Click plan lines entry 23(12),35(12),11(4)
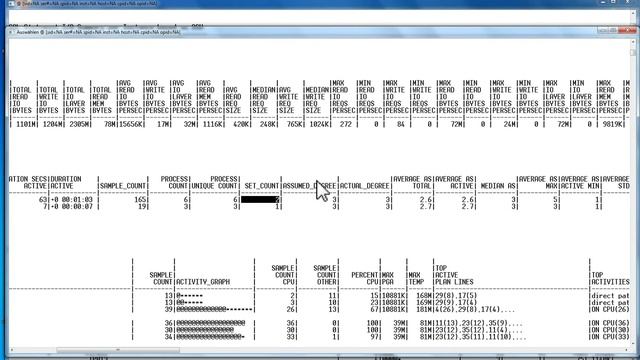 [x=479, y=330]
